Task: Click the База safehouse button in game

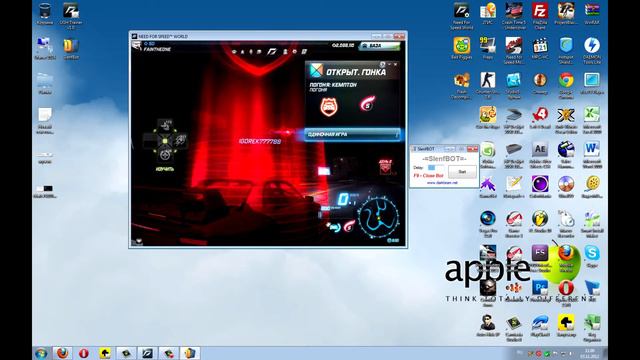Action: 380,46
